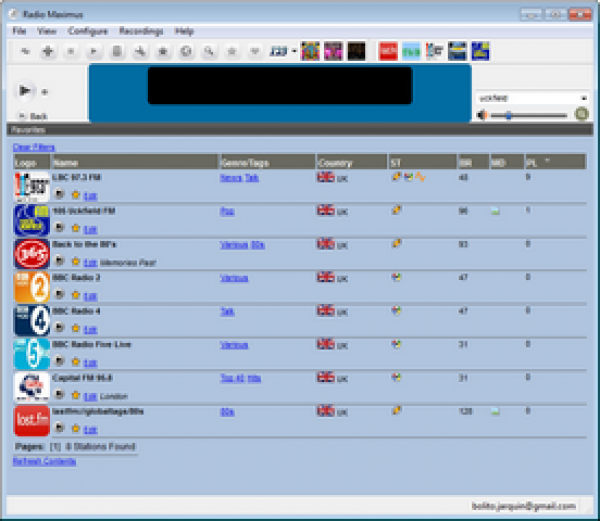Click the plus icon in the top toolbar

[48, 51]
